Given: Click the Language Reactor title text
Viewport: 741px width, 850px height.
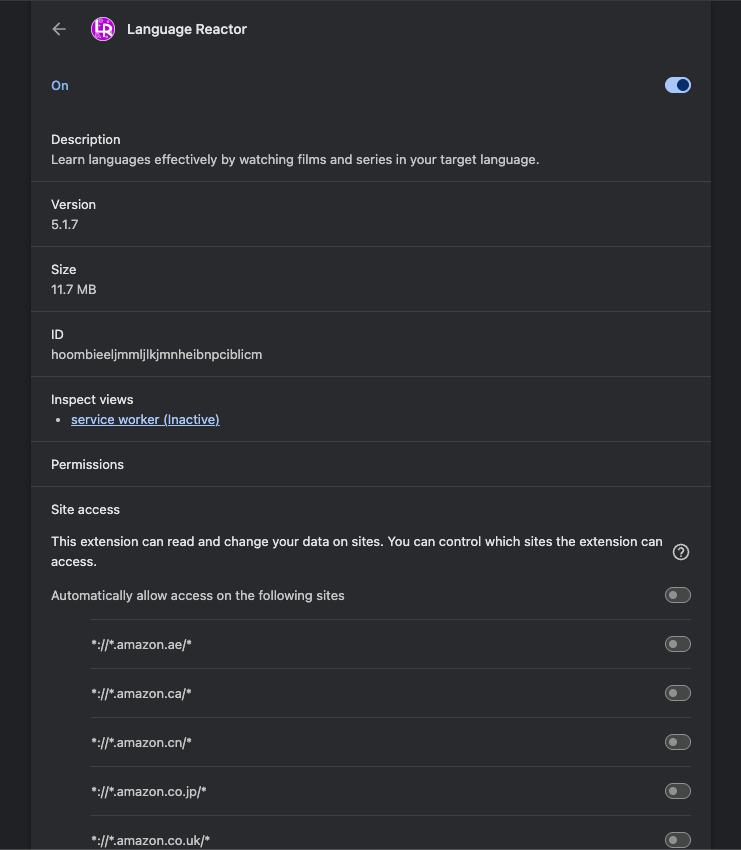Looking at the screenshot, I should (x=186, y=29).
